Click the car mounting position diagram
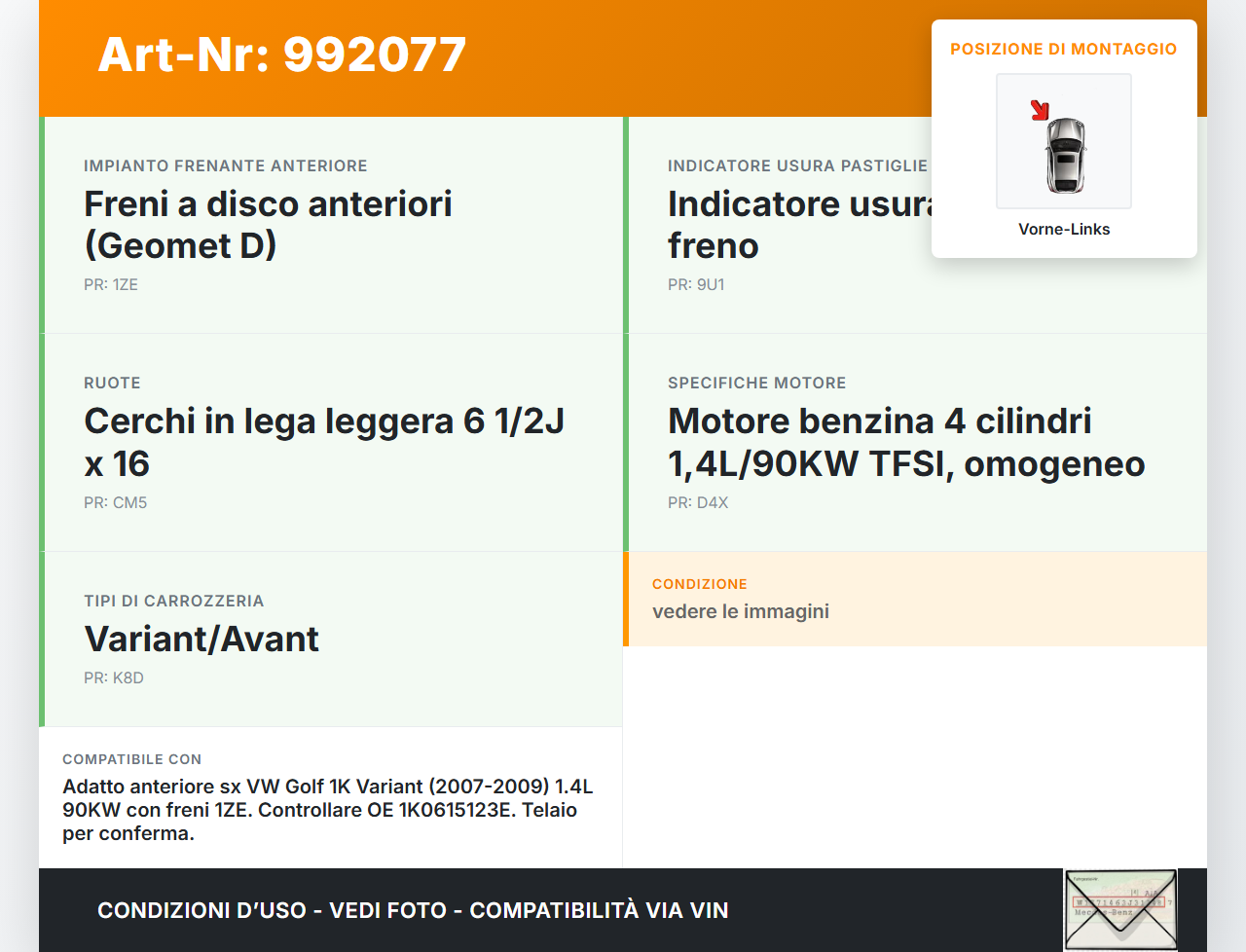This screenshot has width=1246, height=952. click(1063, 141)
